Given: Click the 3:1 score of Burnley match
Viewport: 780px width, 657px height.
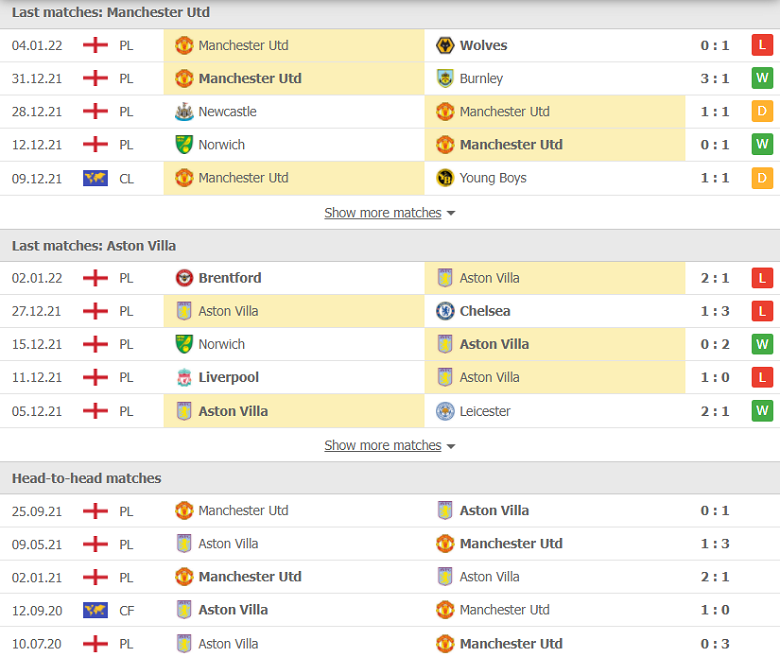Looking at the screenshot, I should click(x=715, y=79).
